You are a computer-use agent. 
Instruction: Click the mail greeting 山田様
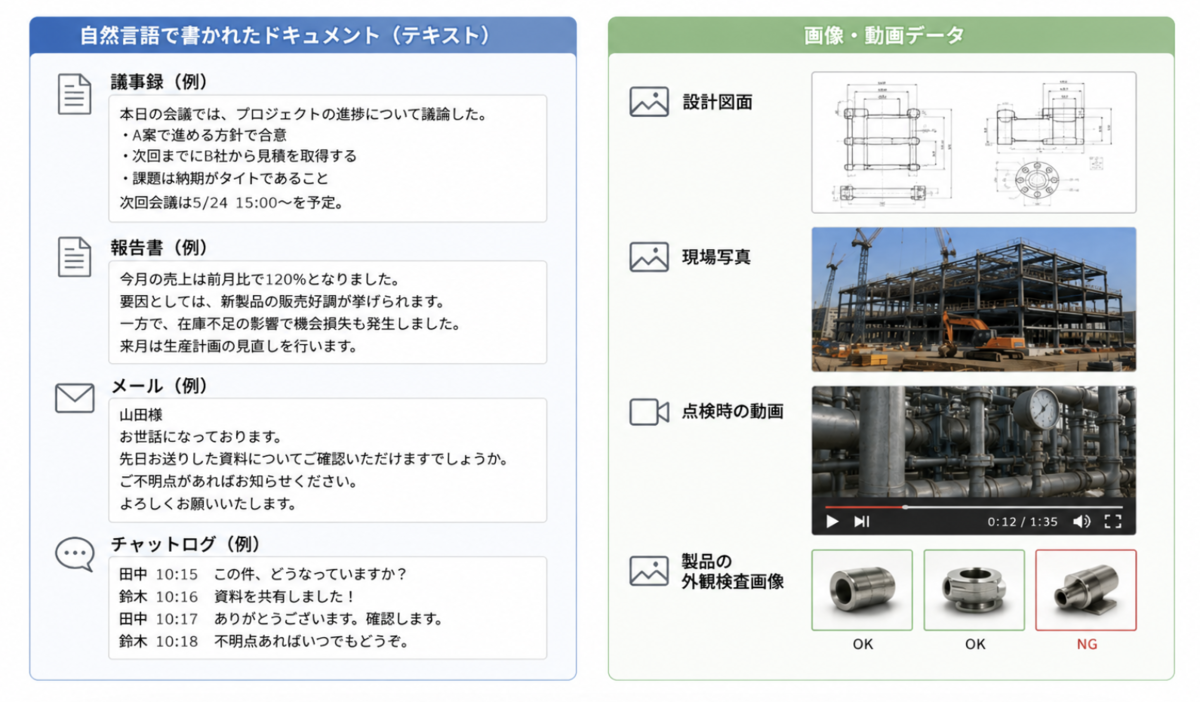(x=141, y=415)
